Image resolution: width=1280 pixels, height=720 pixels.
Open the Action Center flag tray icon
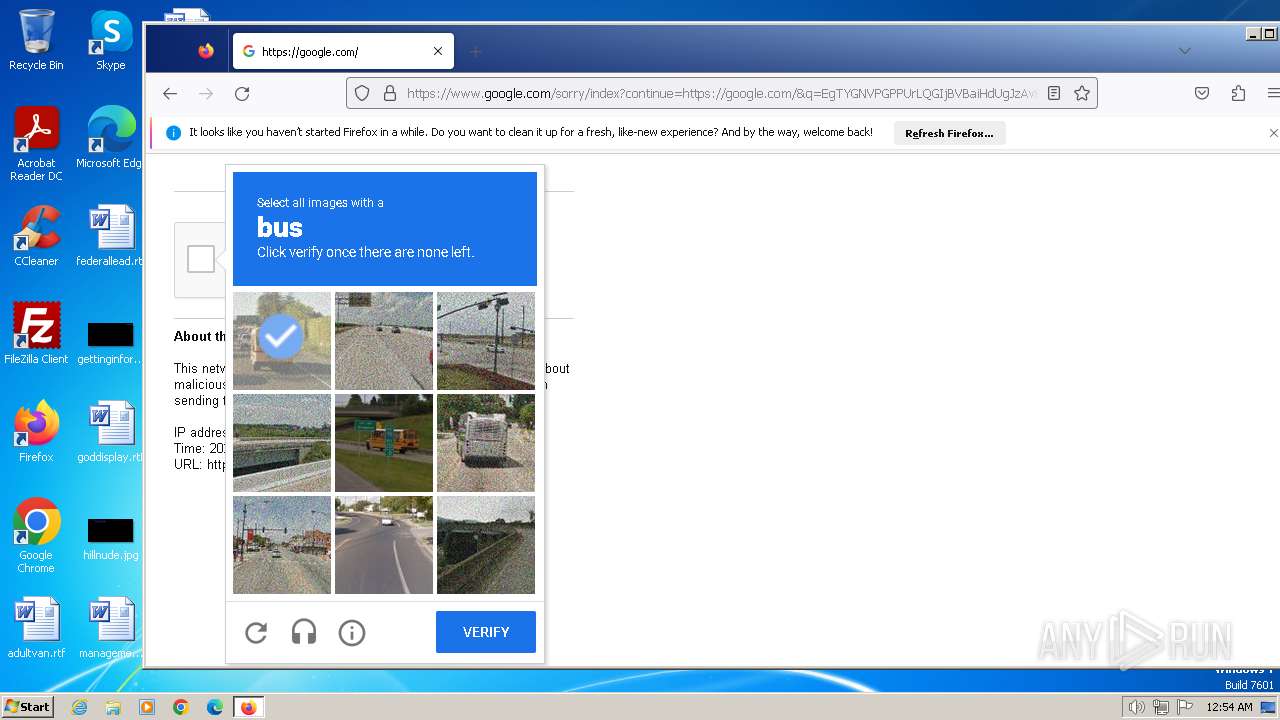point(1185,707)
